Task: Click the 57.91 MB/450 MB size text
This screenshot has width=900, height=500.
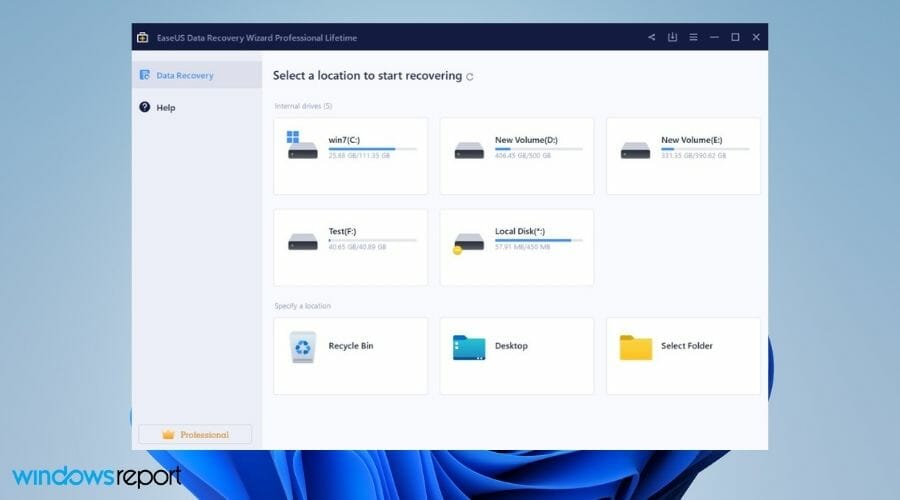Action: click(x=522, y=247)
